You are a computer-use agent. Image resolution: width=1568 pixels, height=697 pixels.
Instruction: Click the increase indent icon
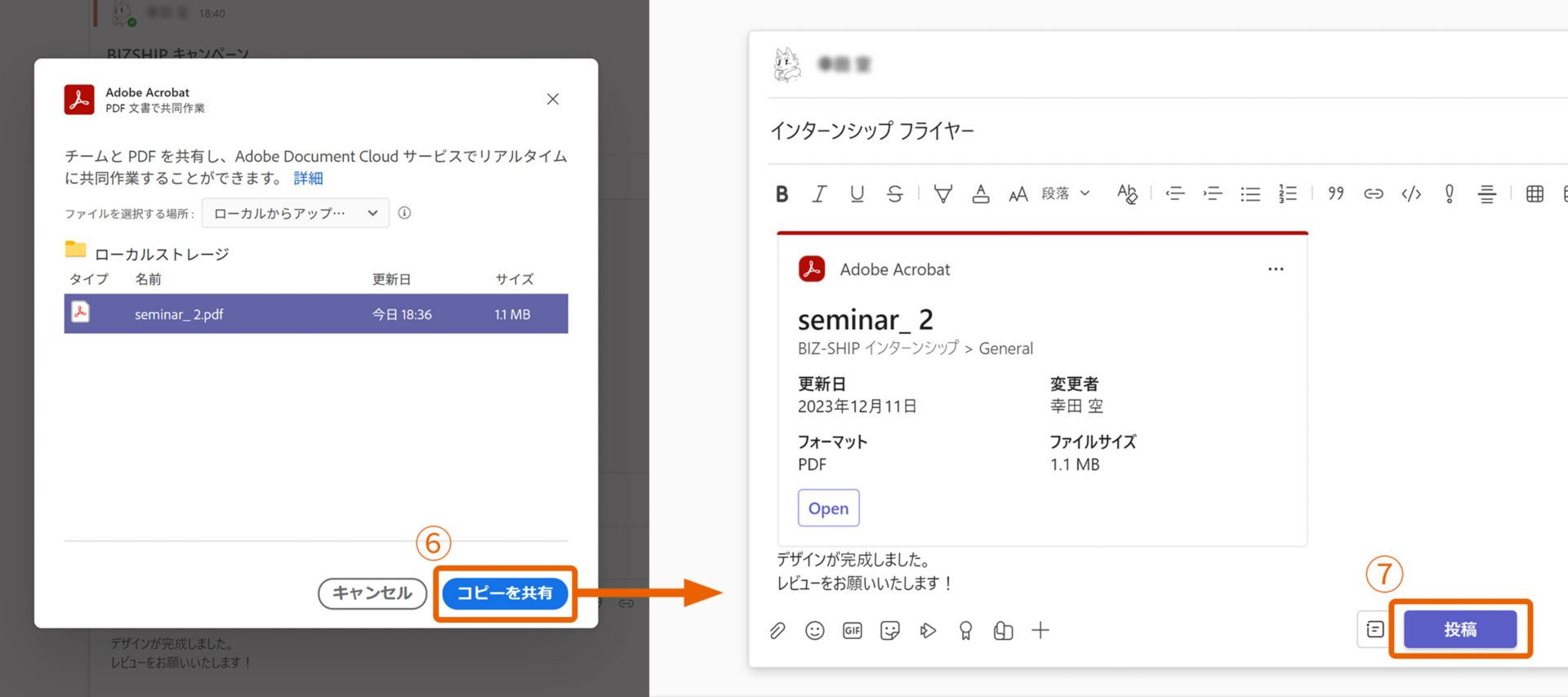(x=1212, y=193)
